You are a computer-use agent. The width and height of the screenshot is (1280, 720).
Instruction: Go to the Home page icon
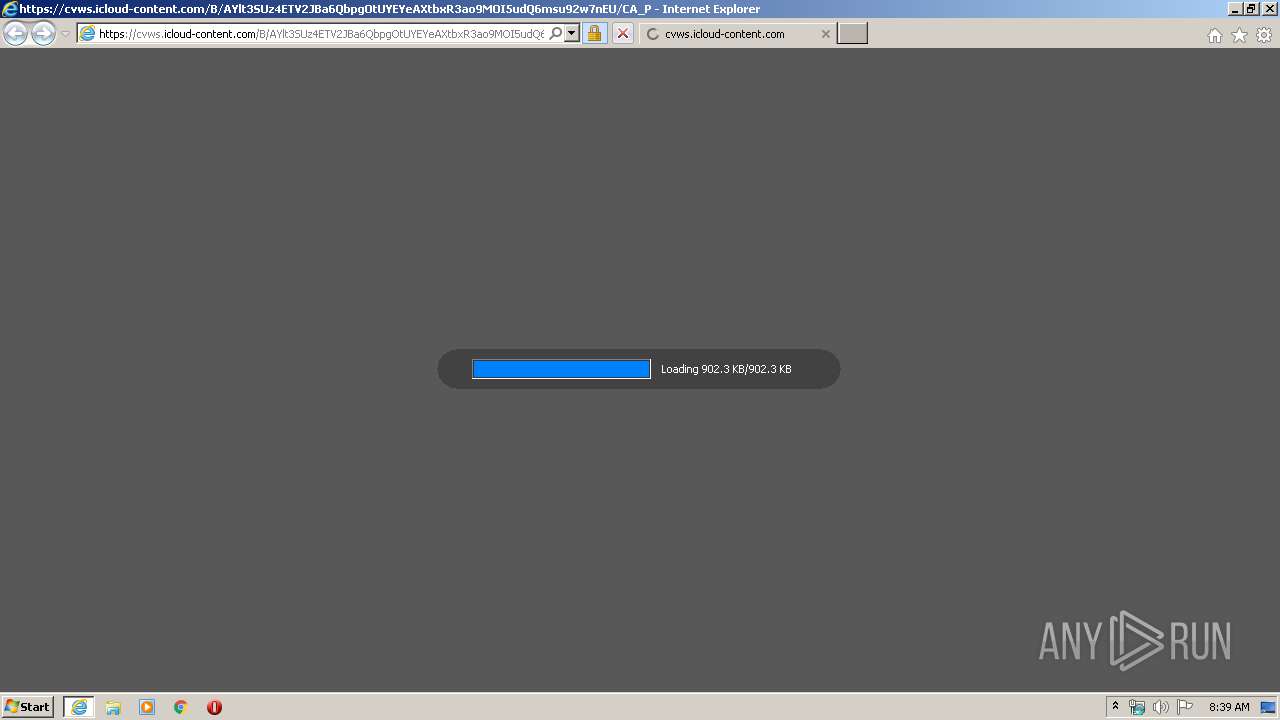pyautogui.click(x=1214, y=35)
